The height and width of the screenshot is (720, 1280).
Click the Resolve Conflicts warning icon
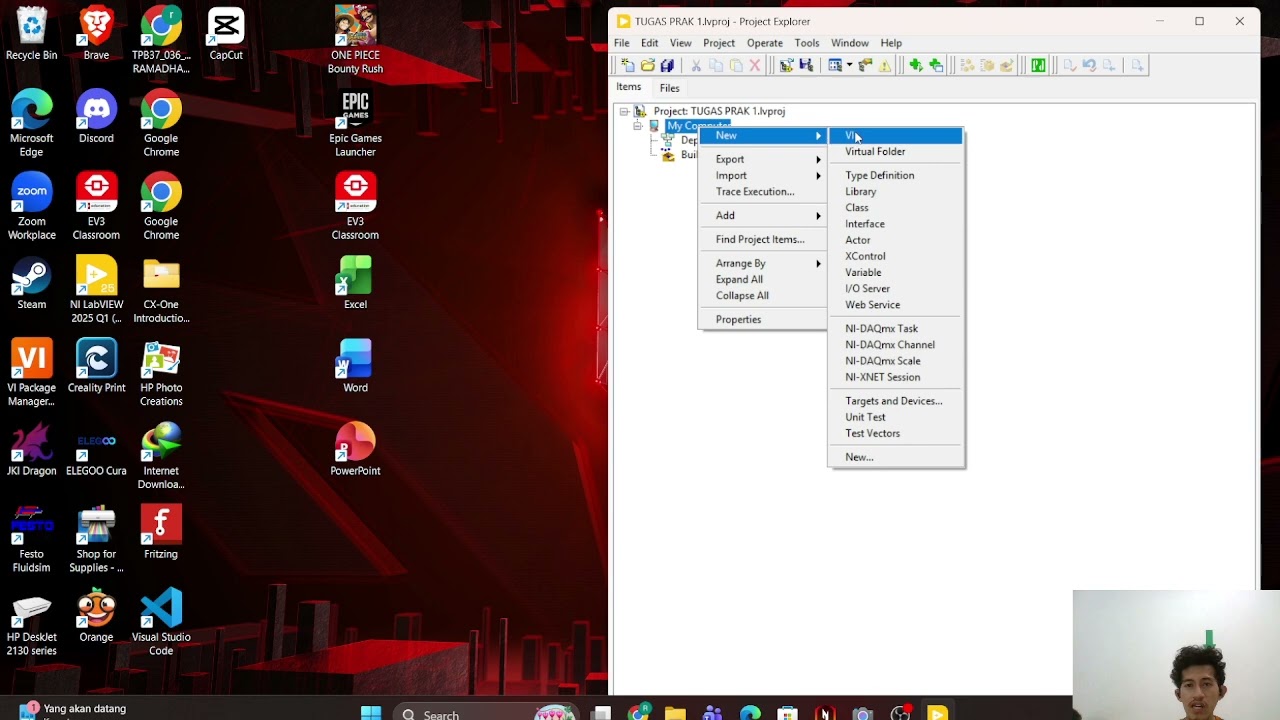click(x=885, y=65)
